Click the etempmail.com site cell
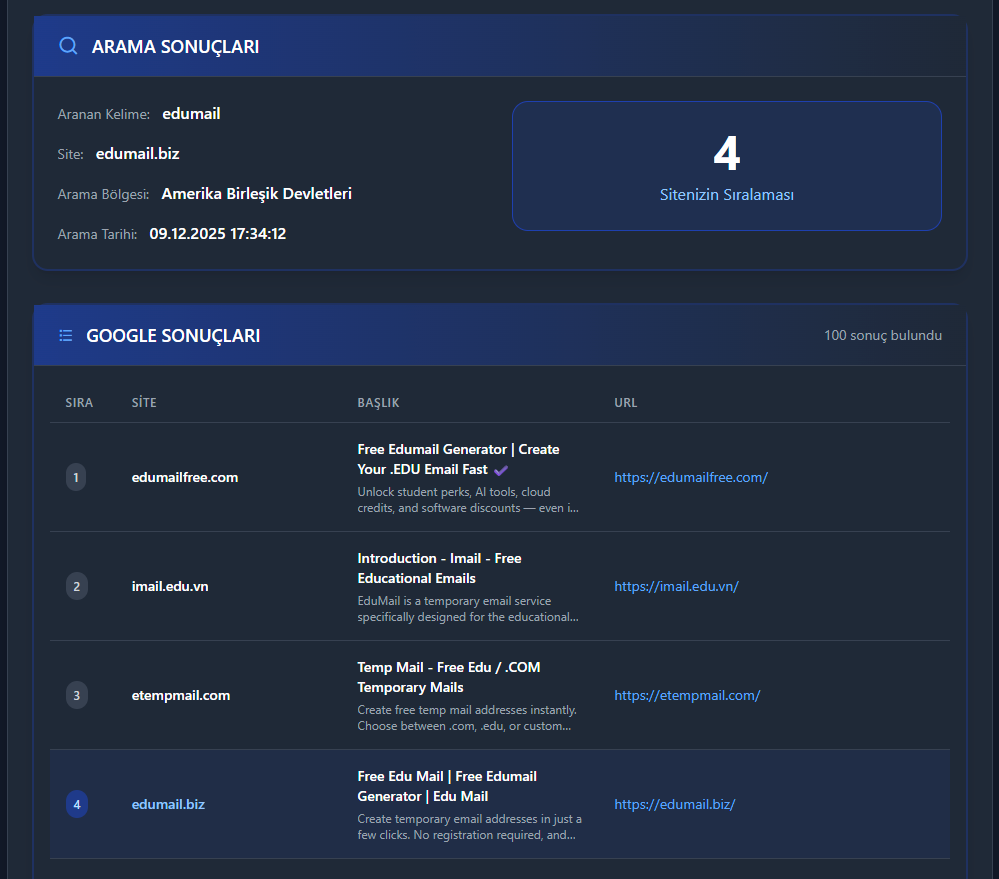 [181, 695]
